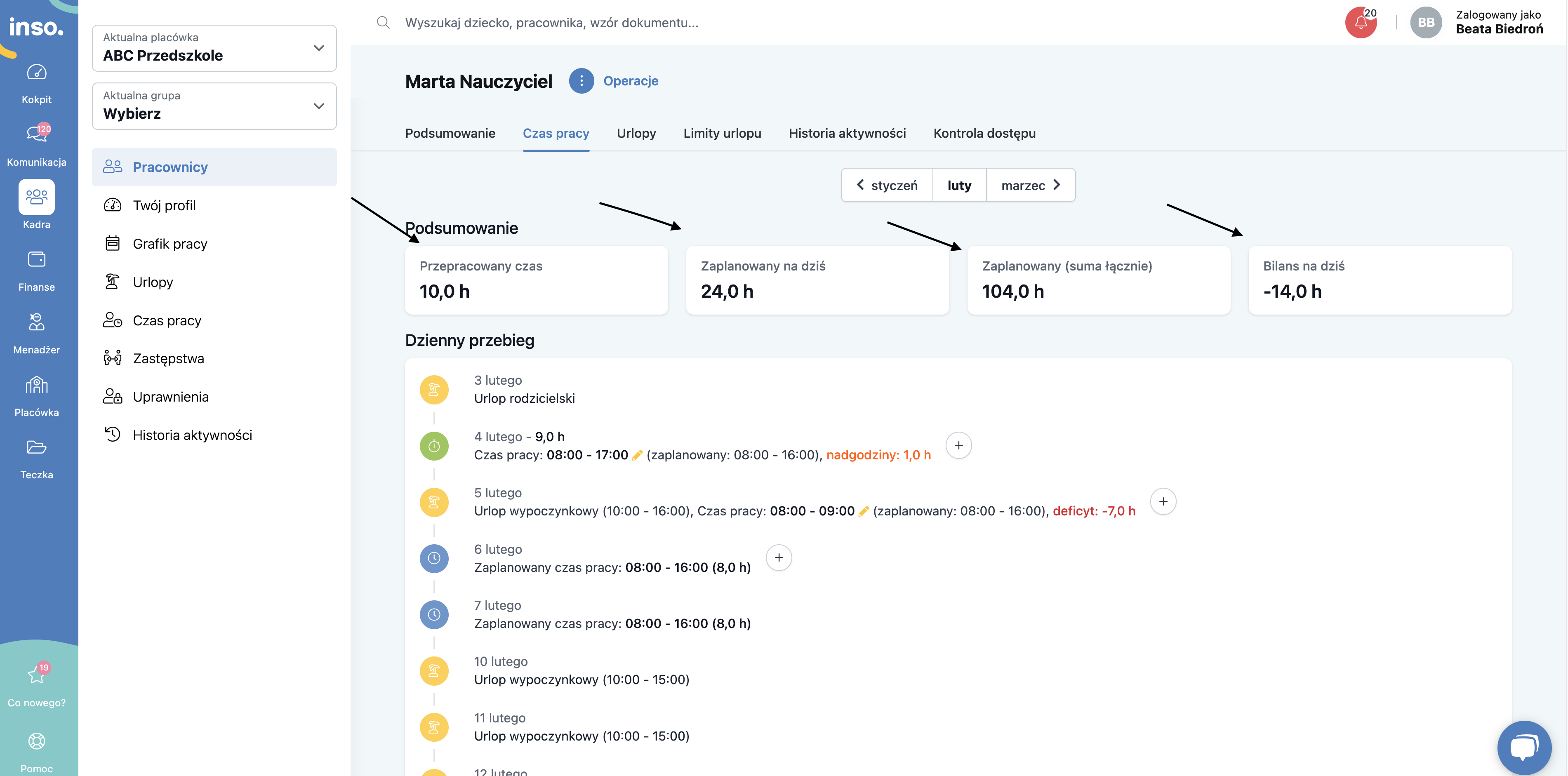Add entry plus button for 5 lutego
This screenshot has height=776, width=1568.
[x=1163, y=501]
